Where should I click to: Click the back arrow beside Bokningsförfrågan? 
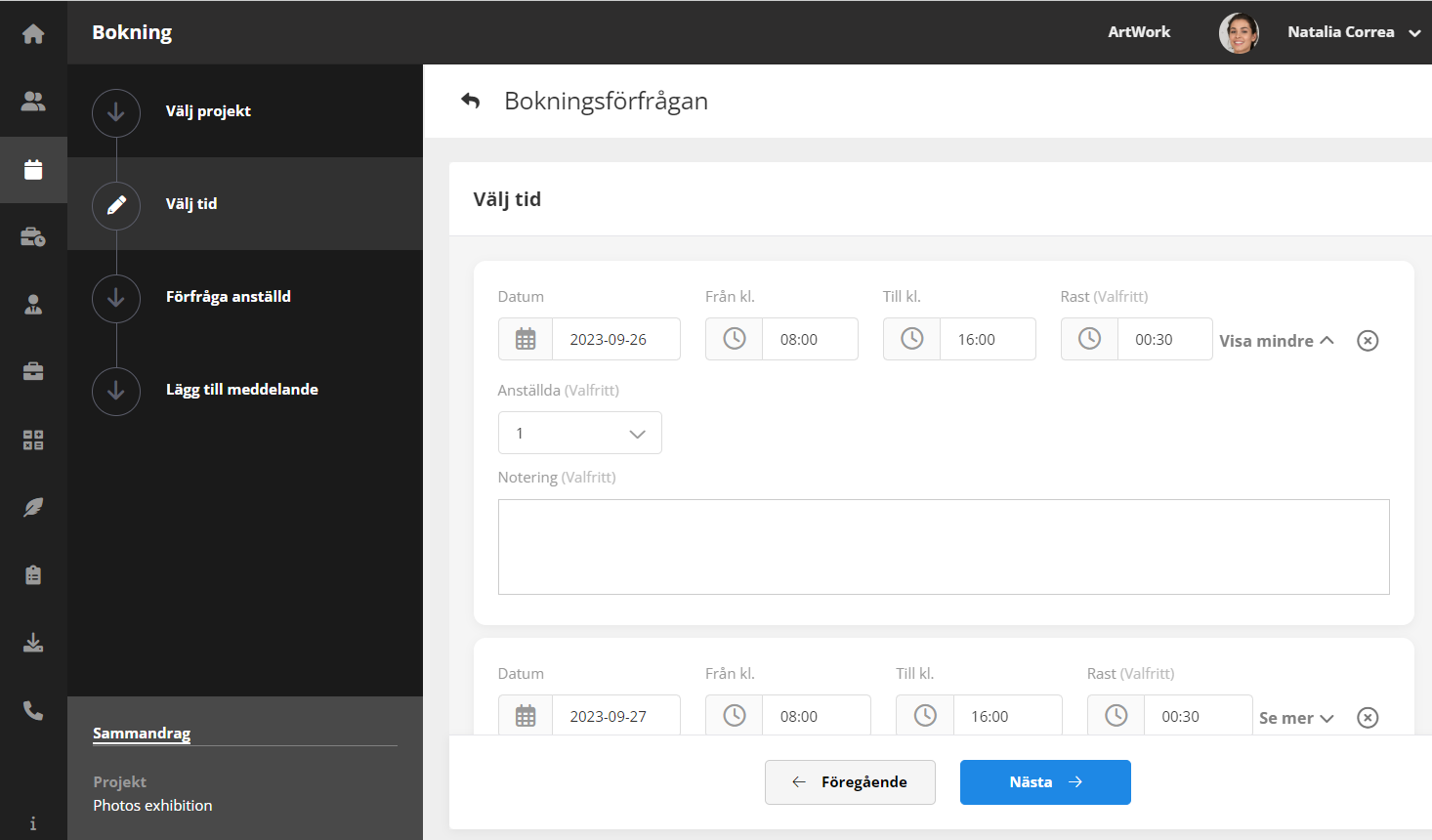click(x=471, y=101)
